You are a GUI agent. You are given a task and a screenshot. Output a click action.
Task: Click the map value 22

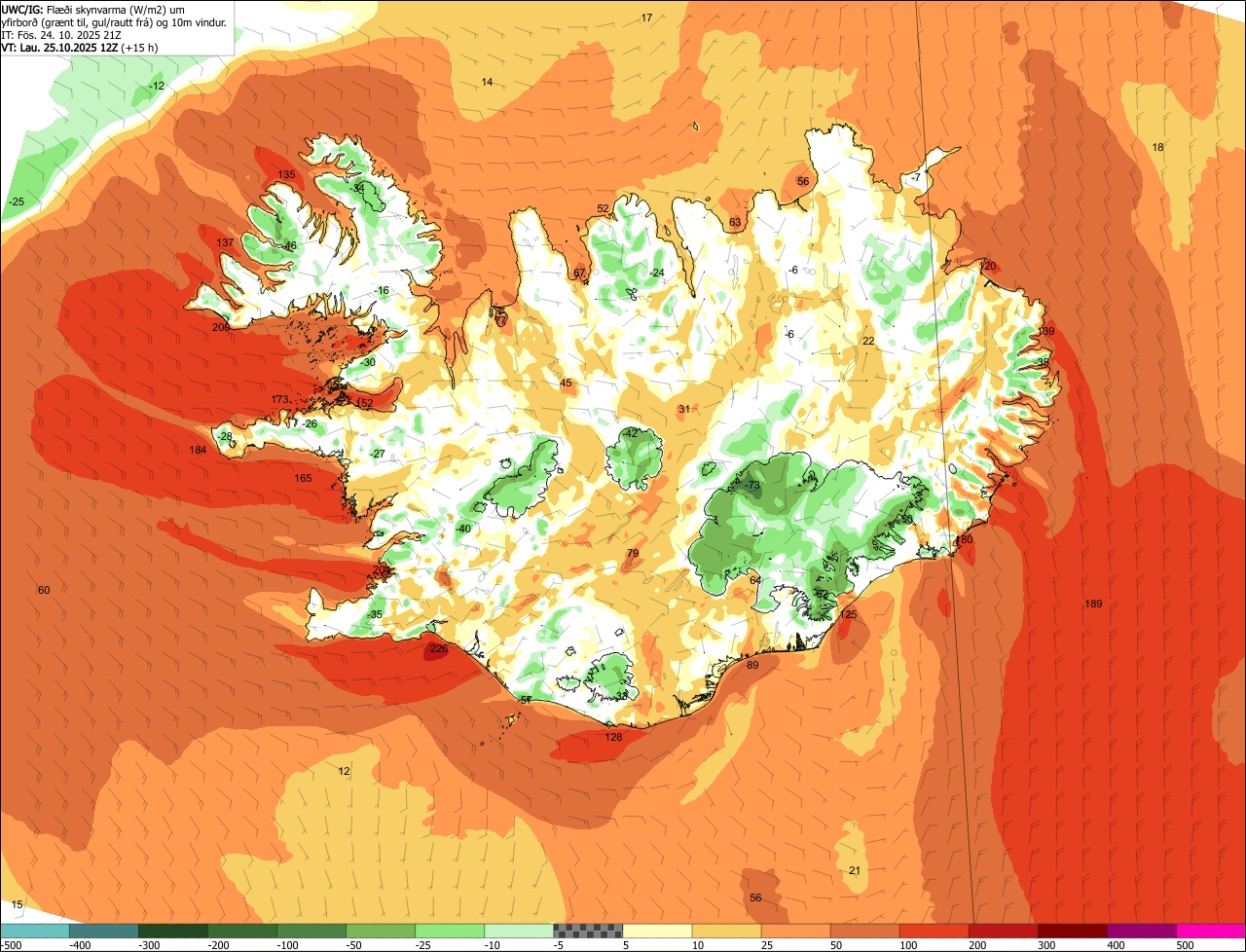coord(868,341)
